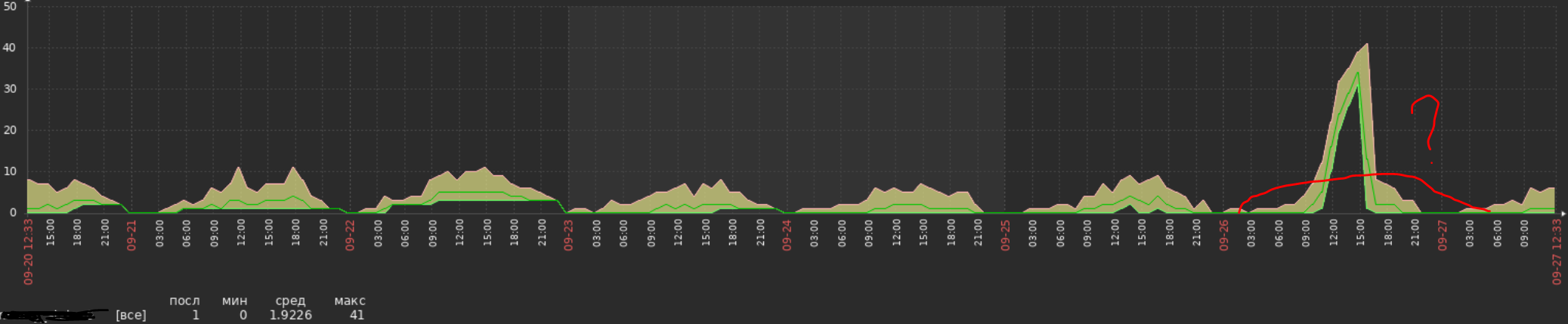The height and width of the screenshot is (324, 1568).
Task: Click the average value 1.9226
Action: click(290, 315)
